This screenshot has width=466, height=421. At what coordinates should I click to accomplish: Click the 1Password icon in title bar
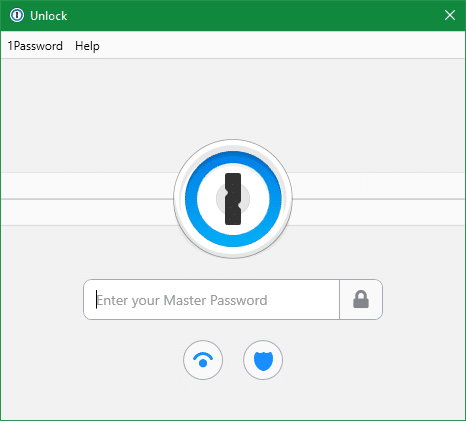[x=17, y=15]
